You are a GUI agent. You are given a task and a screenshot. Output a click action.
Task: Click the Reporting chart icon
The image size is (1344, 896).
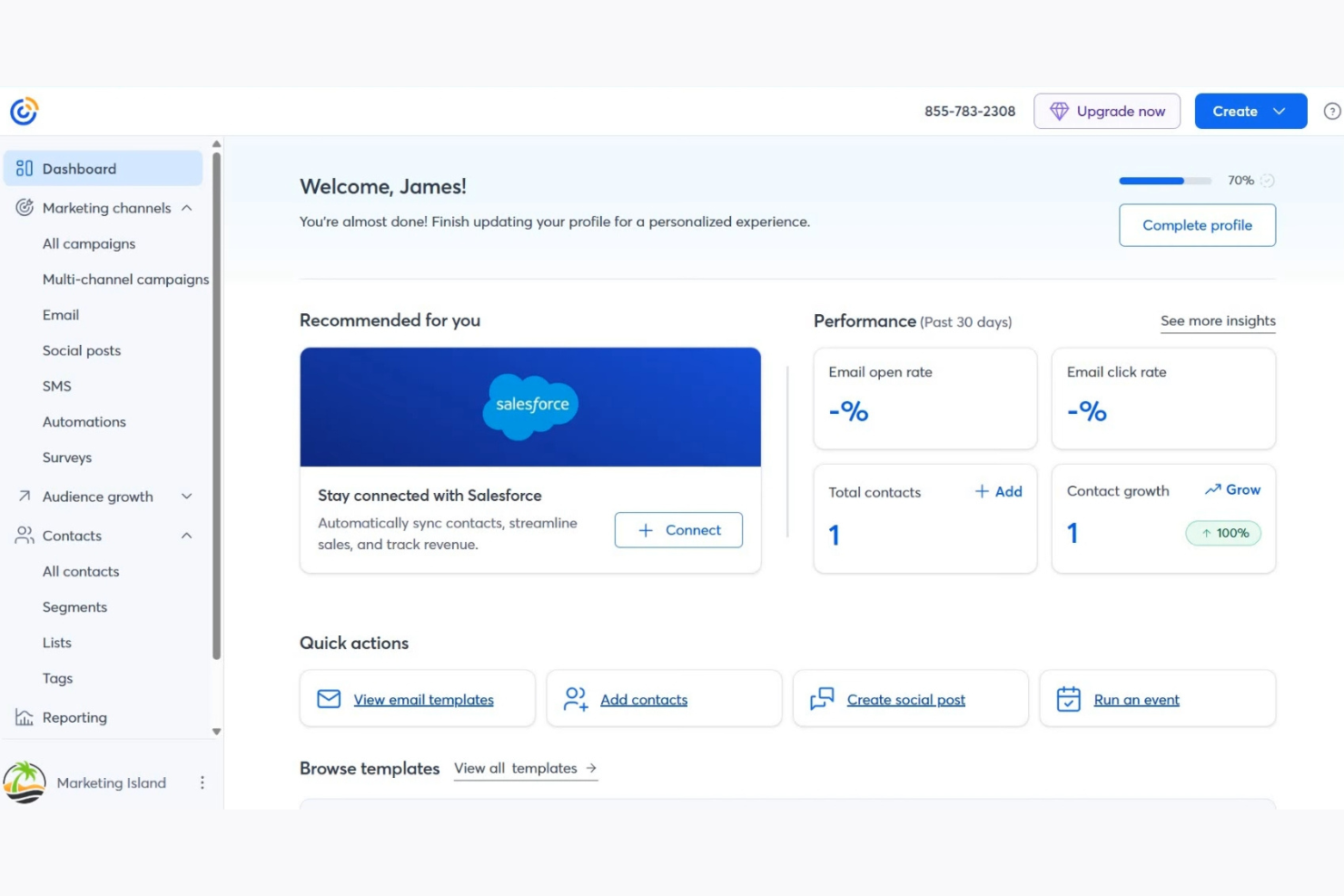tap(25, 717)
